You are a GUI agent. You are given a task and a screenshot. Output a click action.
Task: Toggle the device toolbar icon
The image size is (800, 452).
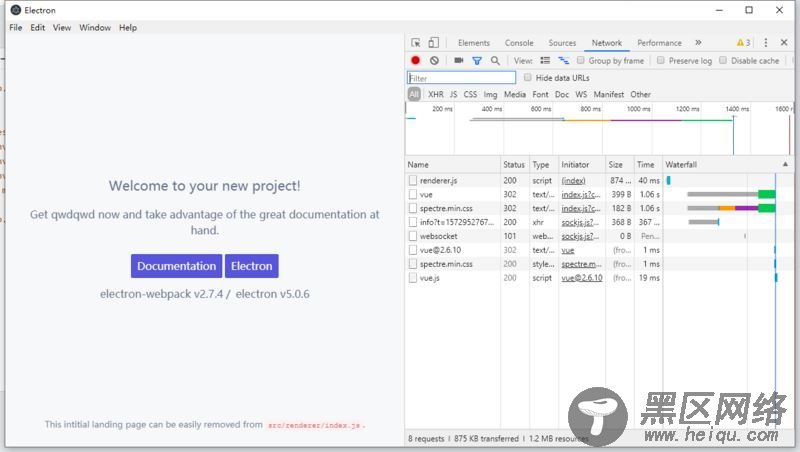[433, 43]
